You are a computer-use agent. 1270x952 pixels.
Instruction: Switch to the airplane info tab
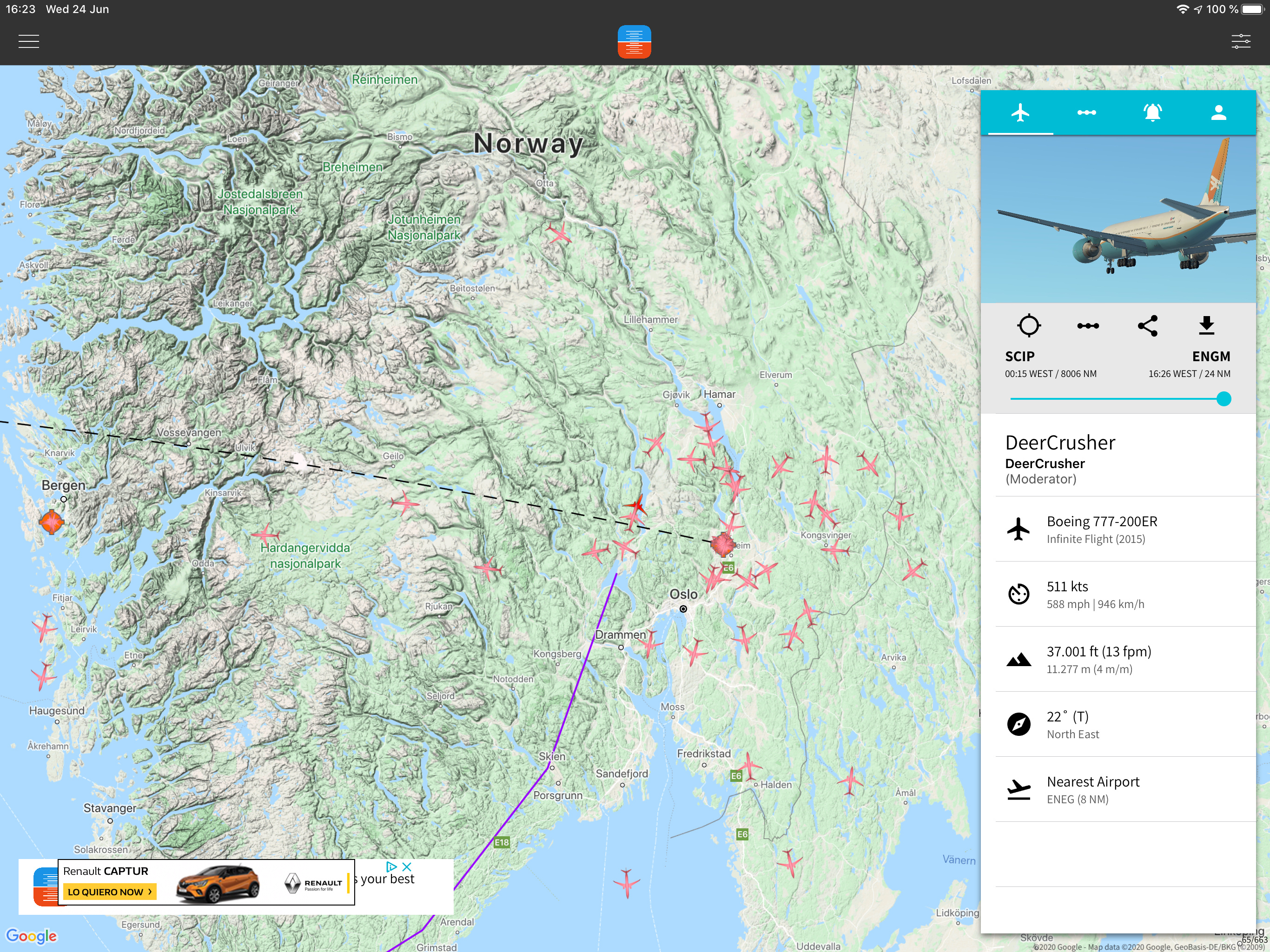point(1020,112)
